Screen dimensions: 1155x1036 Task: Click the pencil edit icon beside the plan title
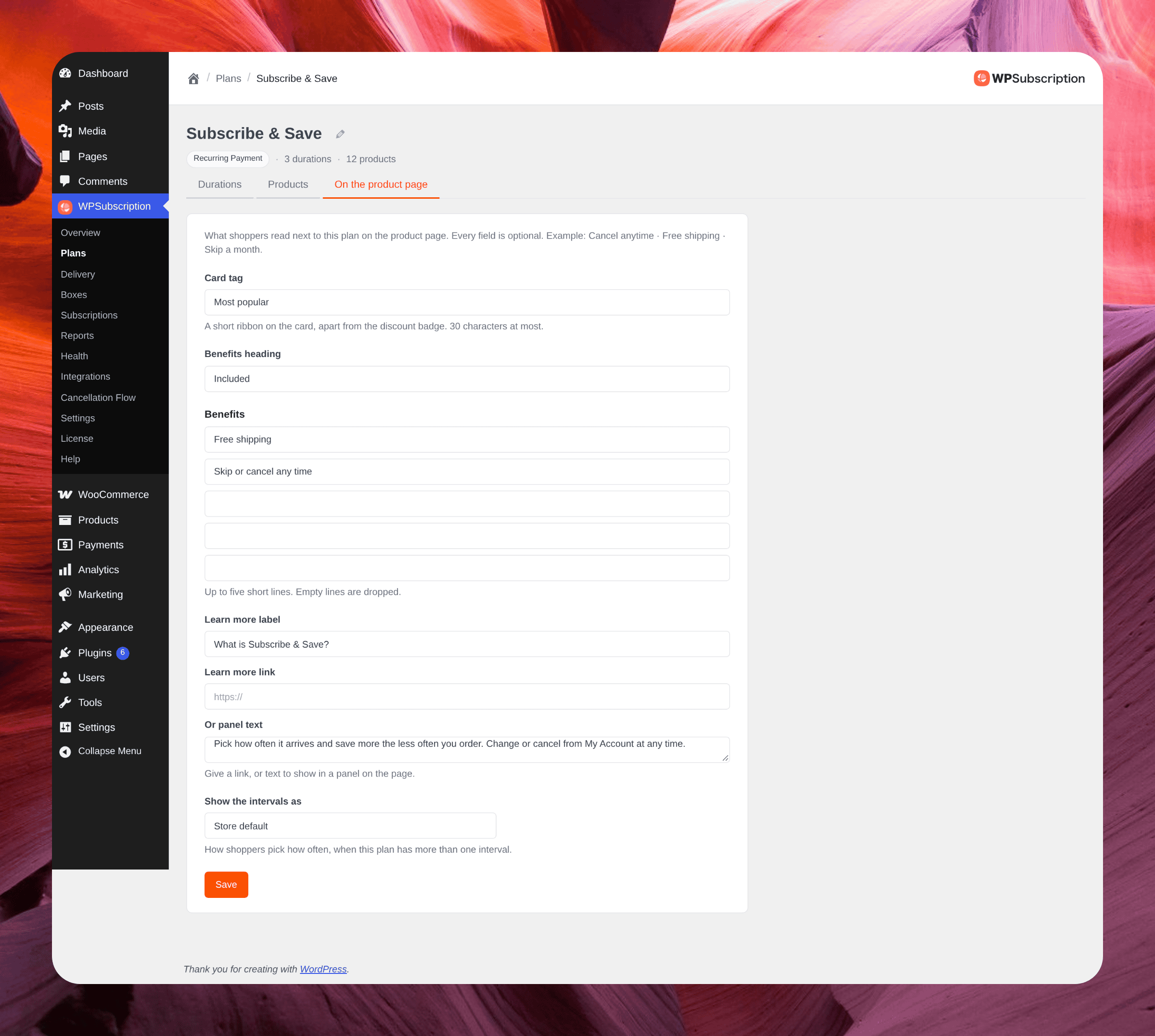pos(340,134)
